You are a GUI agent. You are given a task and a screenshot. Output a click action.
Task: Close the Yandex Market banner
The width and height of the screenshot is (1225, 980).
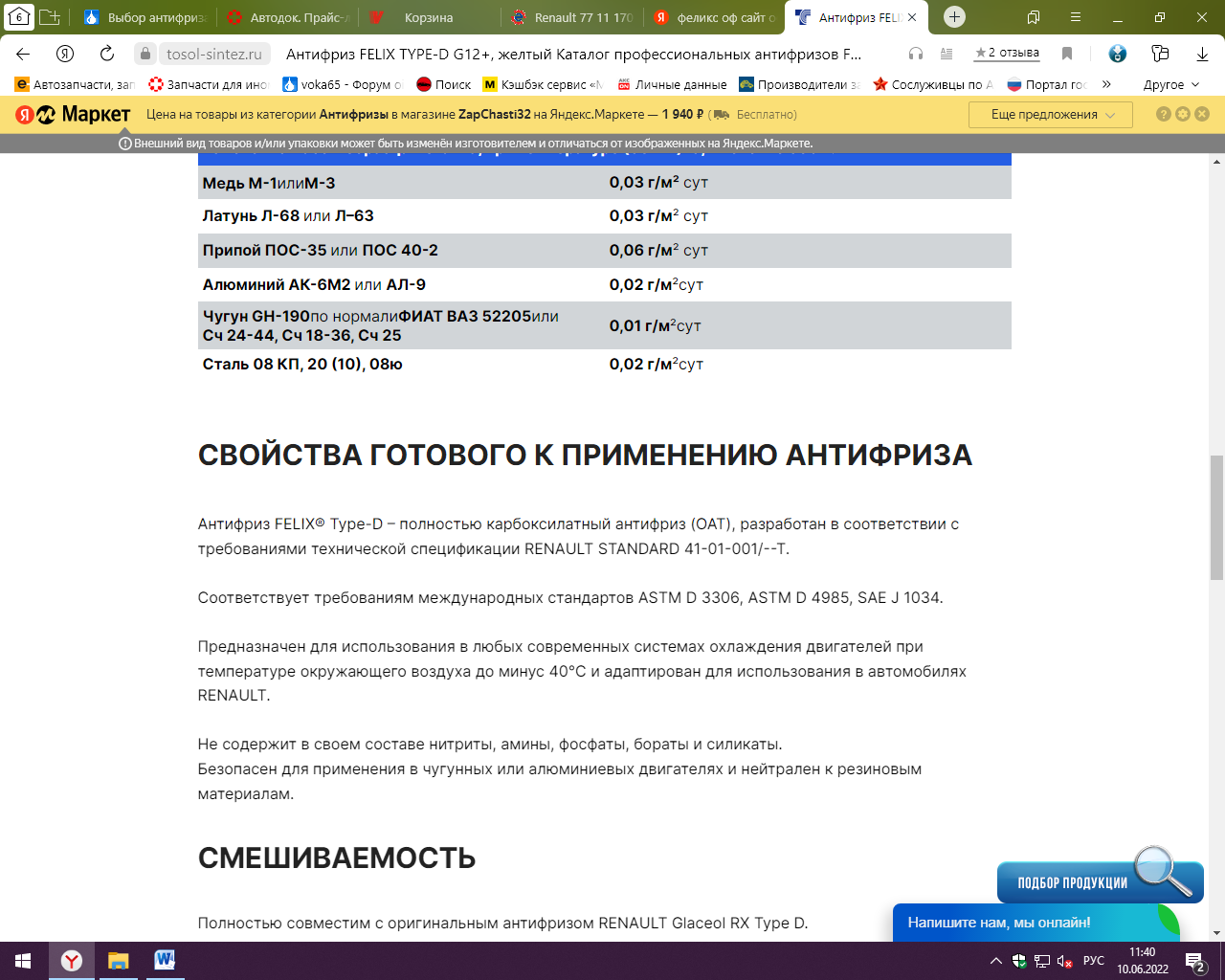(1202, 114)
